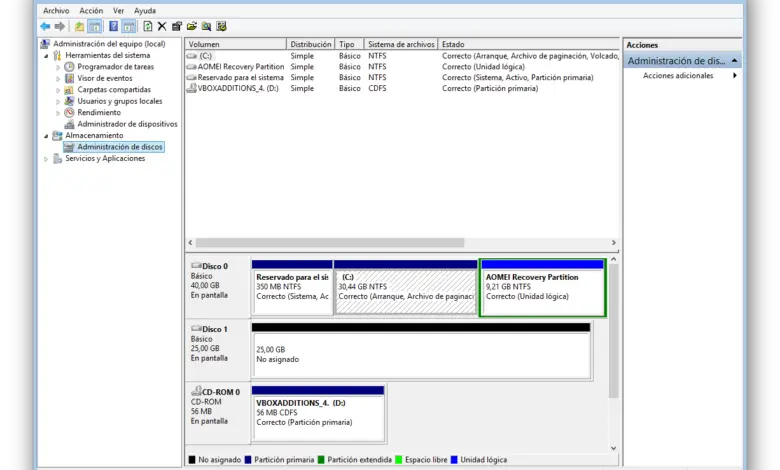
Task: Click the Back arrow toolbar icon
Action: pyautogui.click(x=45, y=26)
